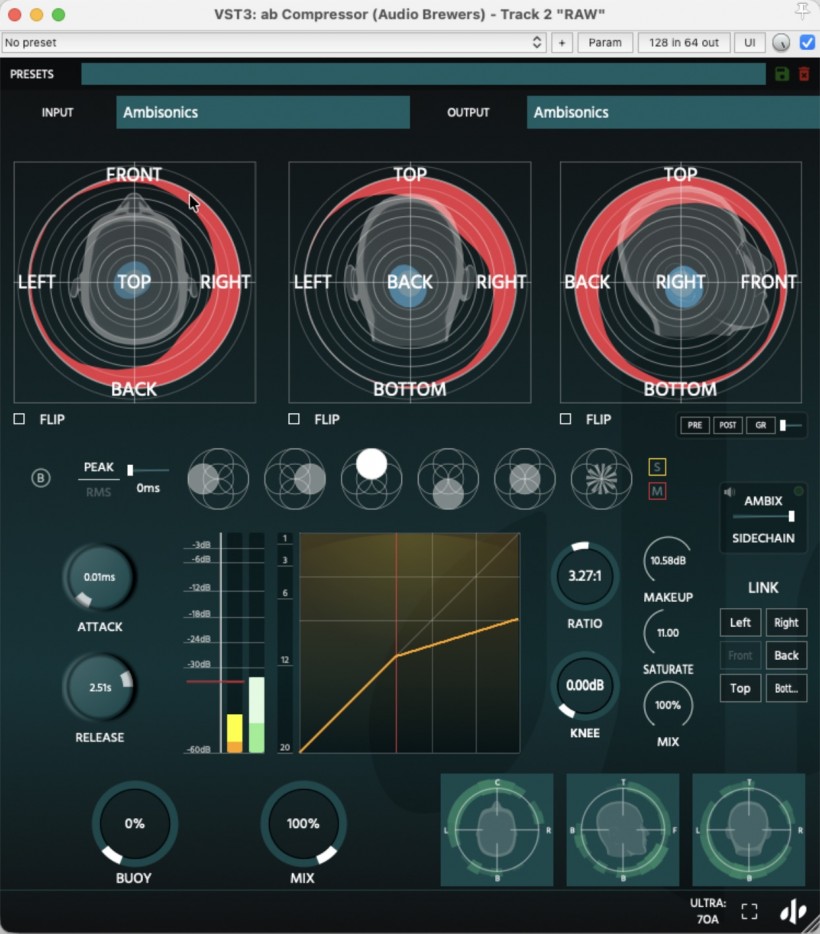Link the Right direction
Viewport: 820px width, 934px height.
pyautogui.click(x=786, y=622)
